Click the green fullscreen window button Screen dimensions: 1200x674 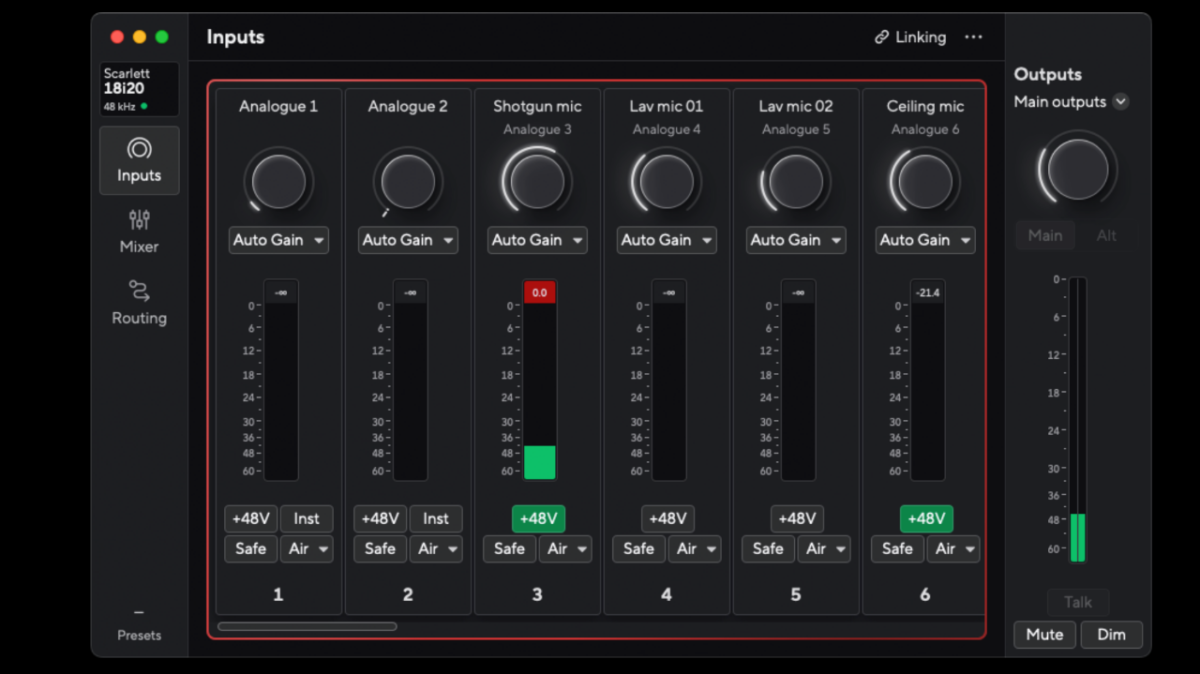(x=162, y=37)
